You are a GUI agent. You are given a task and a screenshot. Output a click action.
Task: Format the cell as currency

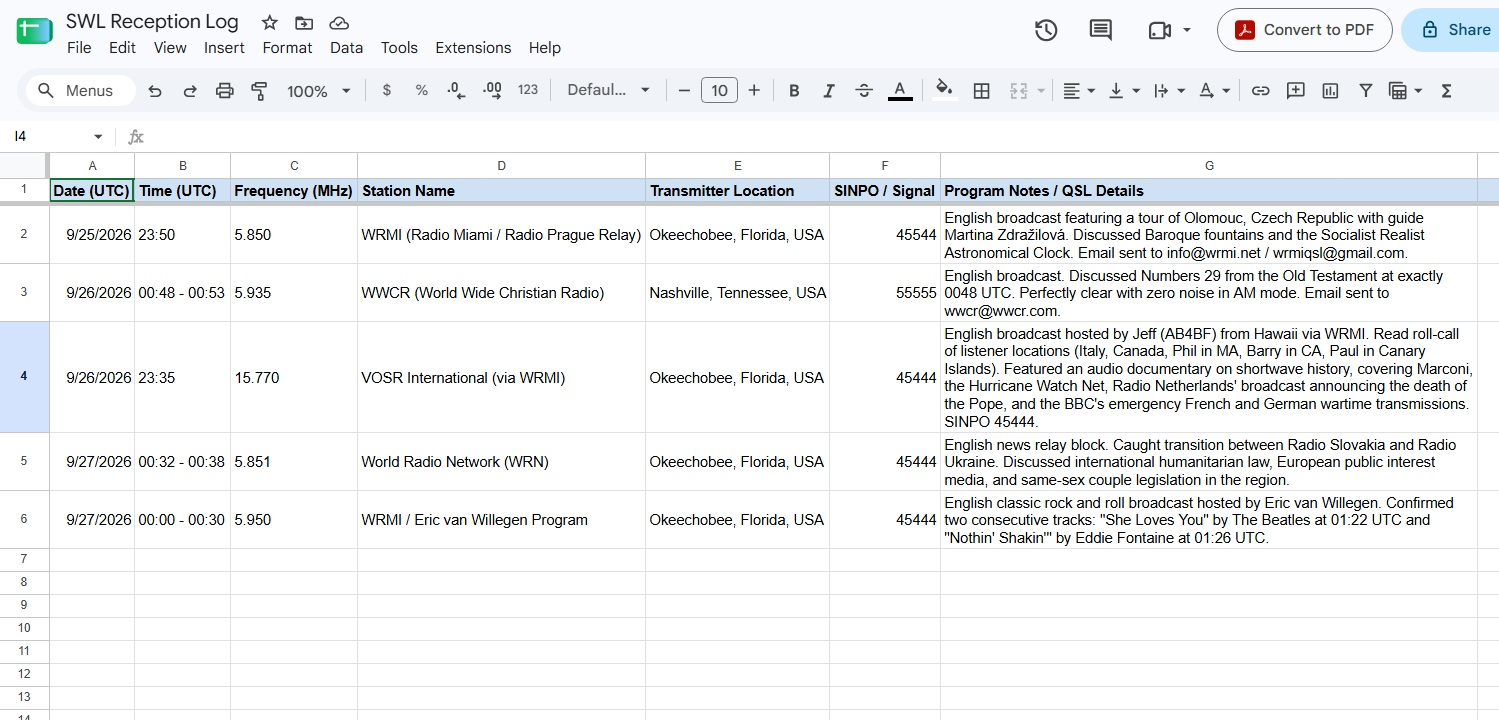tap(387, 90)
